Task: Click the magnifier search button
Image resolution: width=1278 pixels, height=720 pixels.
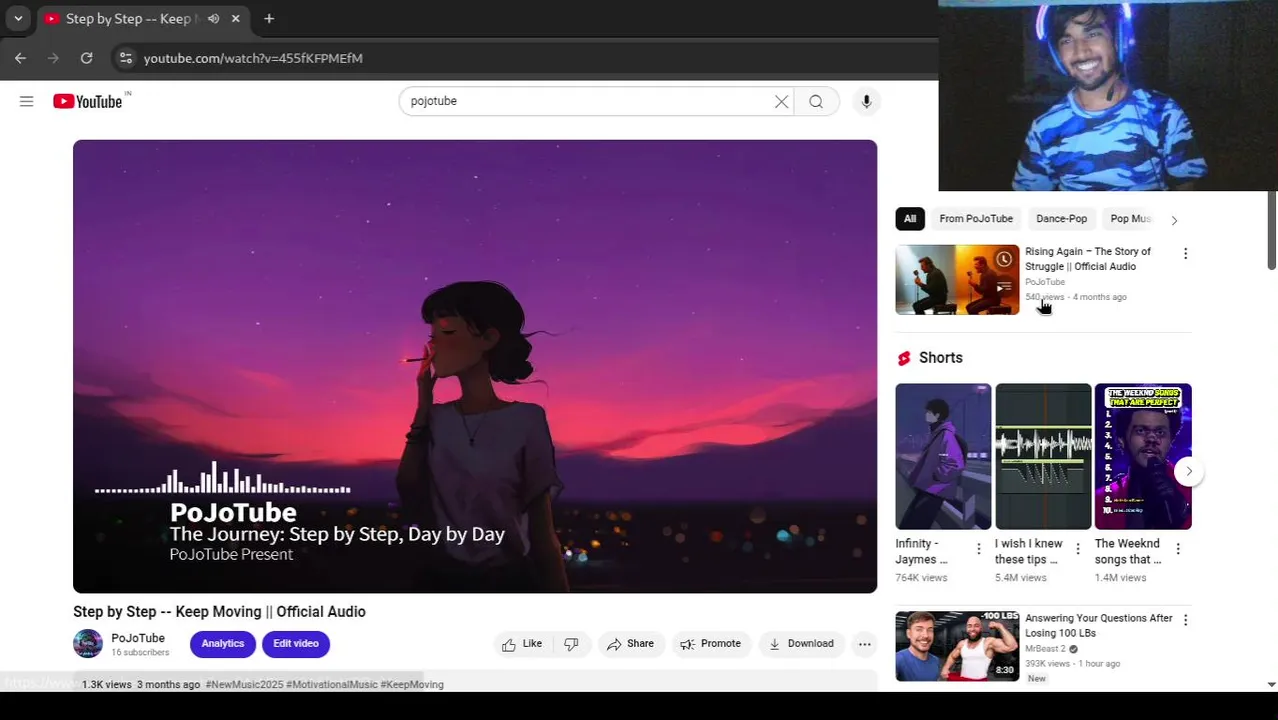Action: coord(816,101)
